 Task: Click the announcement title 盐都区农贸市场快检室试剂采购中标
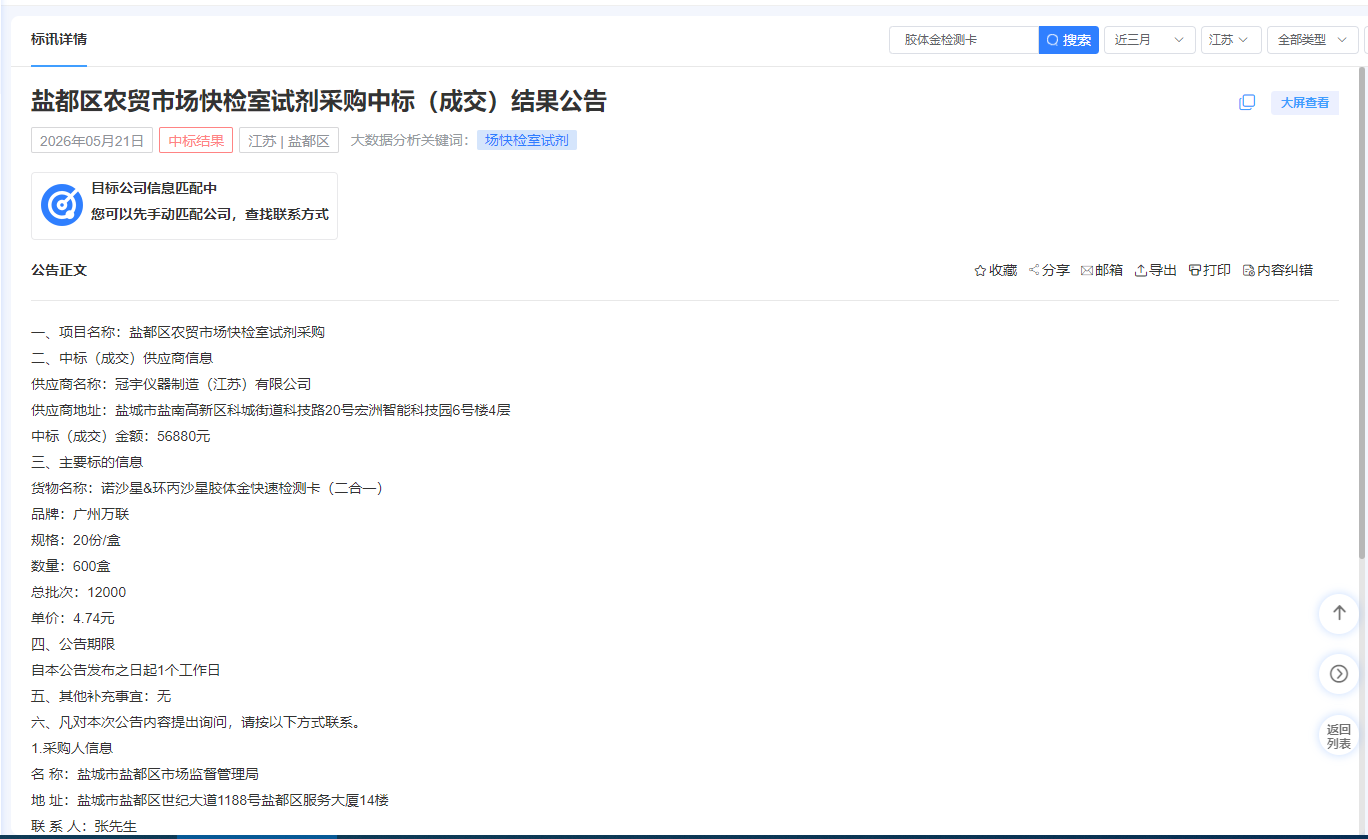click(x=319, y=101)
